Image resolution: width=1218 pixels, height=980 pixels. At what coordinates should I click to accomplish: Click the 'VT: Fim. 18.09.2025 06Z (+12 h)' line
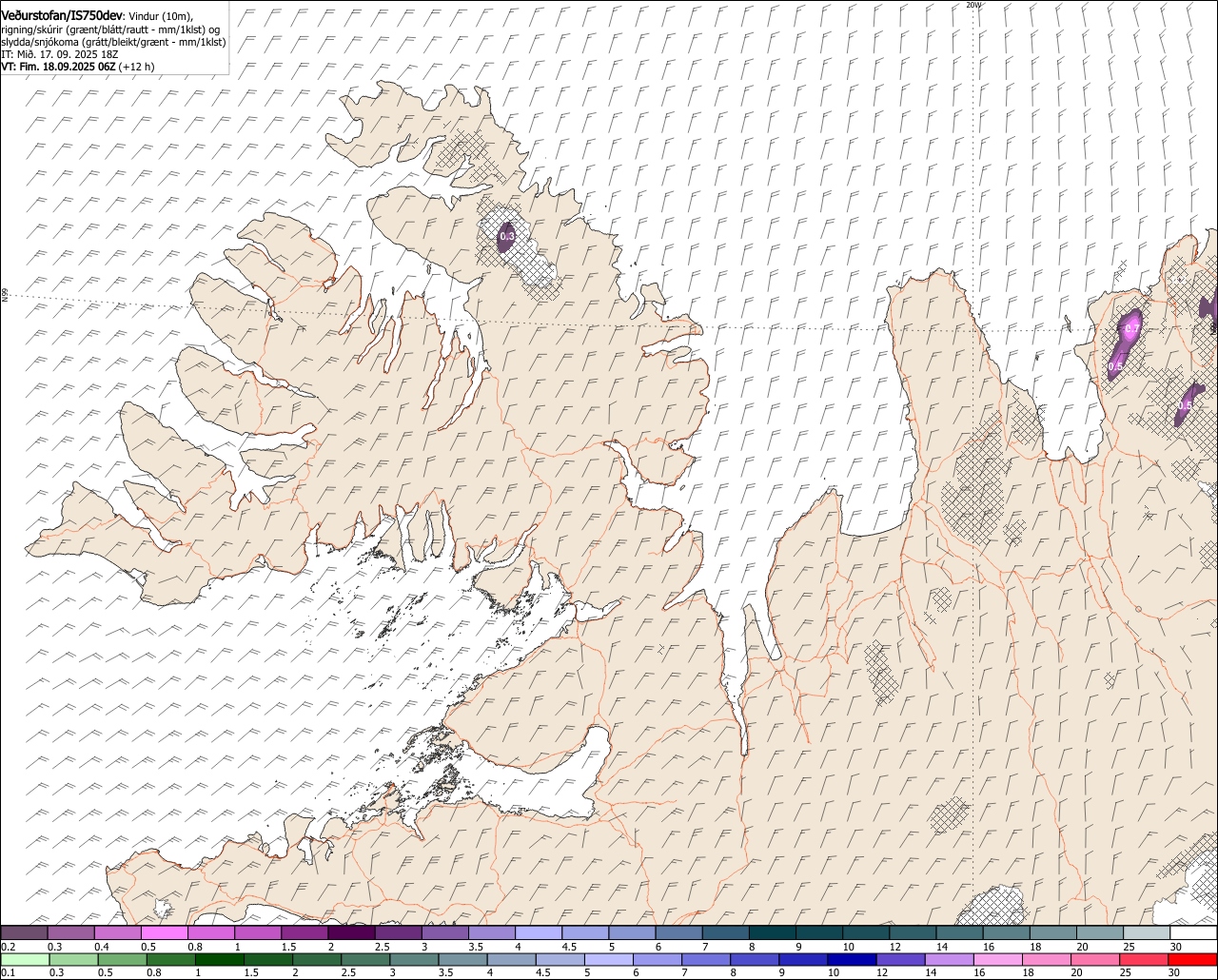(78, 67)
